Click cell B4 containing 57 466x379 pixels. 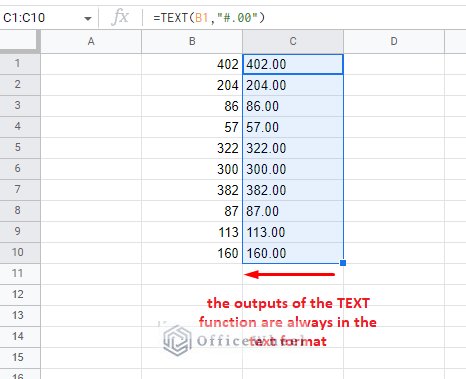point(192,127)
